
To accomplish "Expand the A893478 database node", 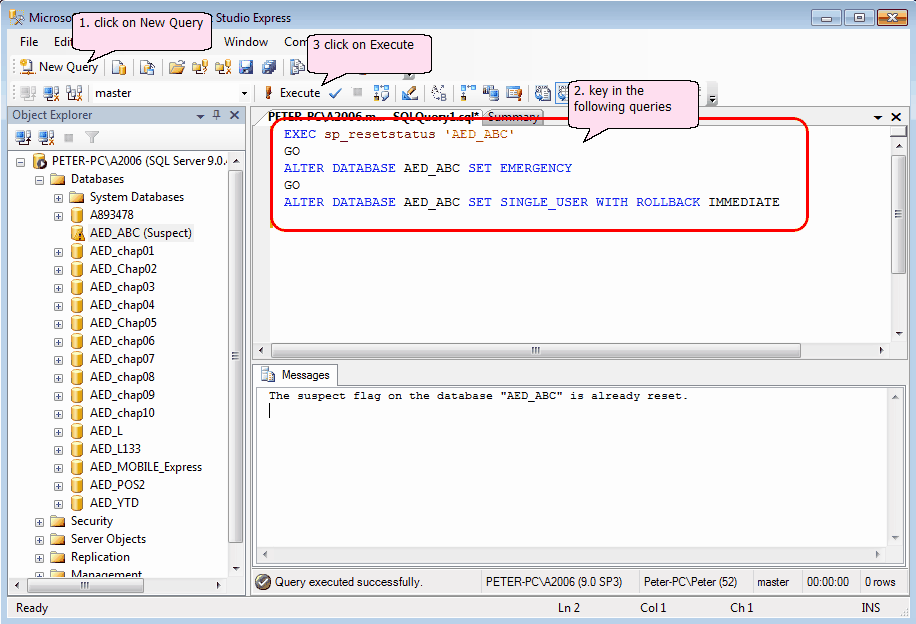I will point(58,216).
